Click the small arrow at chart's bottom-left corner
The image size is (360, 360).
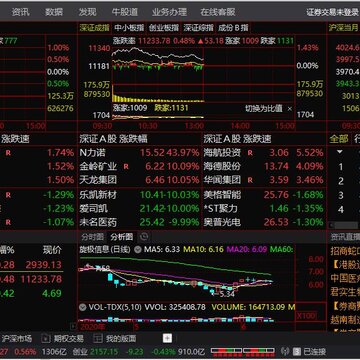pyautogui.click(x=73, y=325)
